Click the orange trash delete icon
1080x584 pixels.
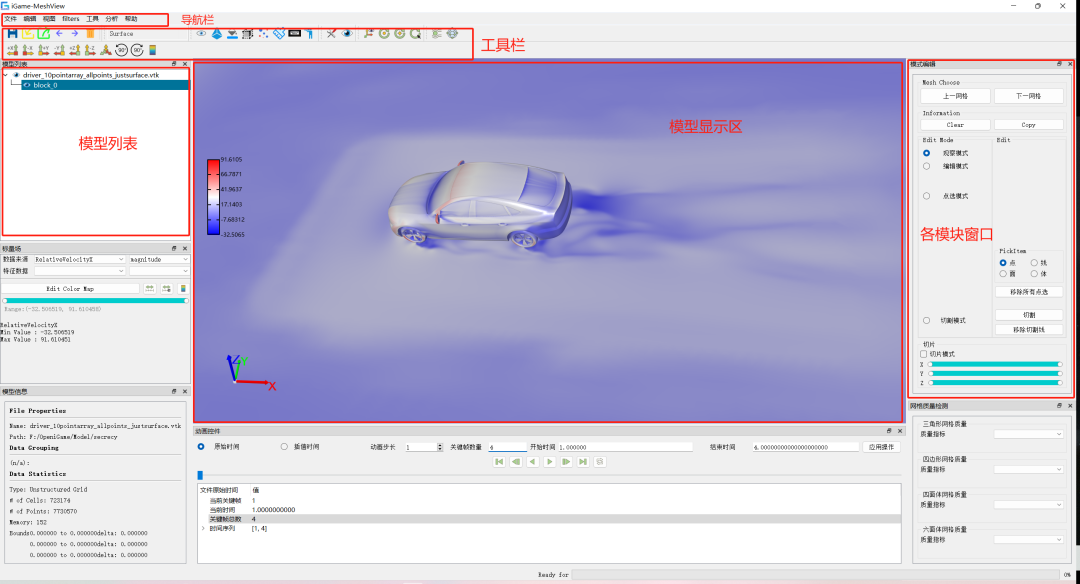tap(90, 33)
